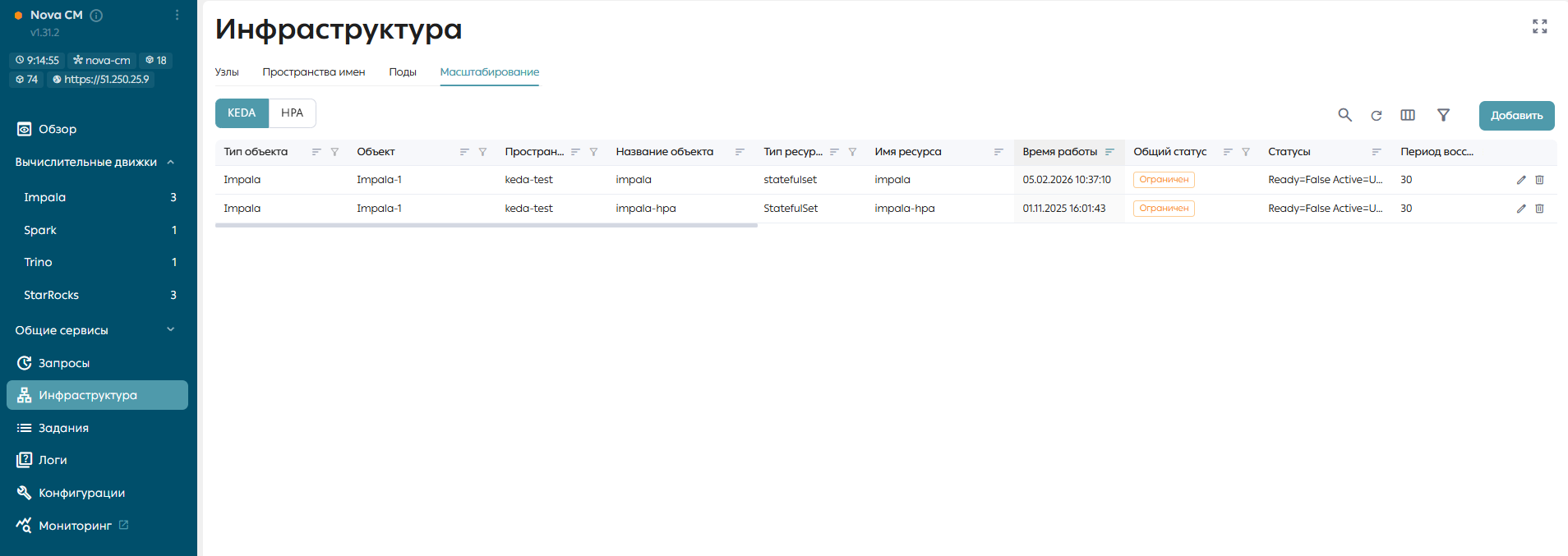Select Инфраструктура in sidebar
Image resolution: width=1568 pixels, height=556 pixels.
pyautogui.click(x=97, y=395)
